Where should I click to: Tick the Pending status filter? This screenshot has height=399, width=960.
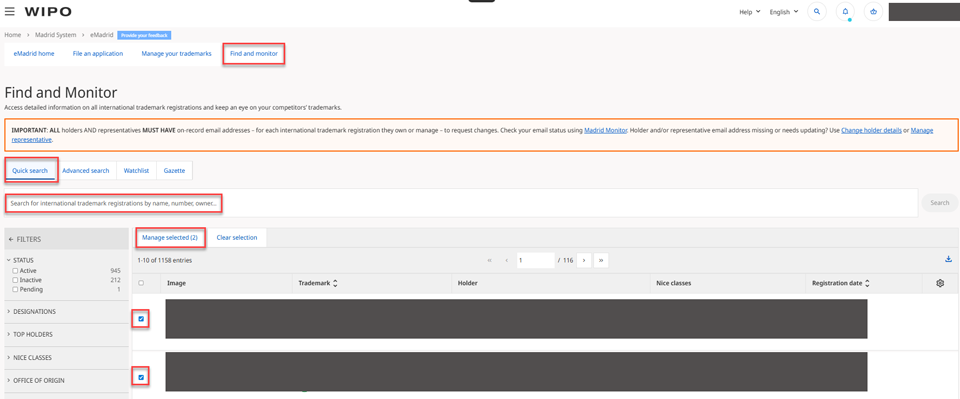(x=15, y=289)
